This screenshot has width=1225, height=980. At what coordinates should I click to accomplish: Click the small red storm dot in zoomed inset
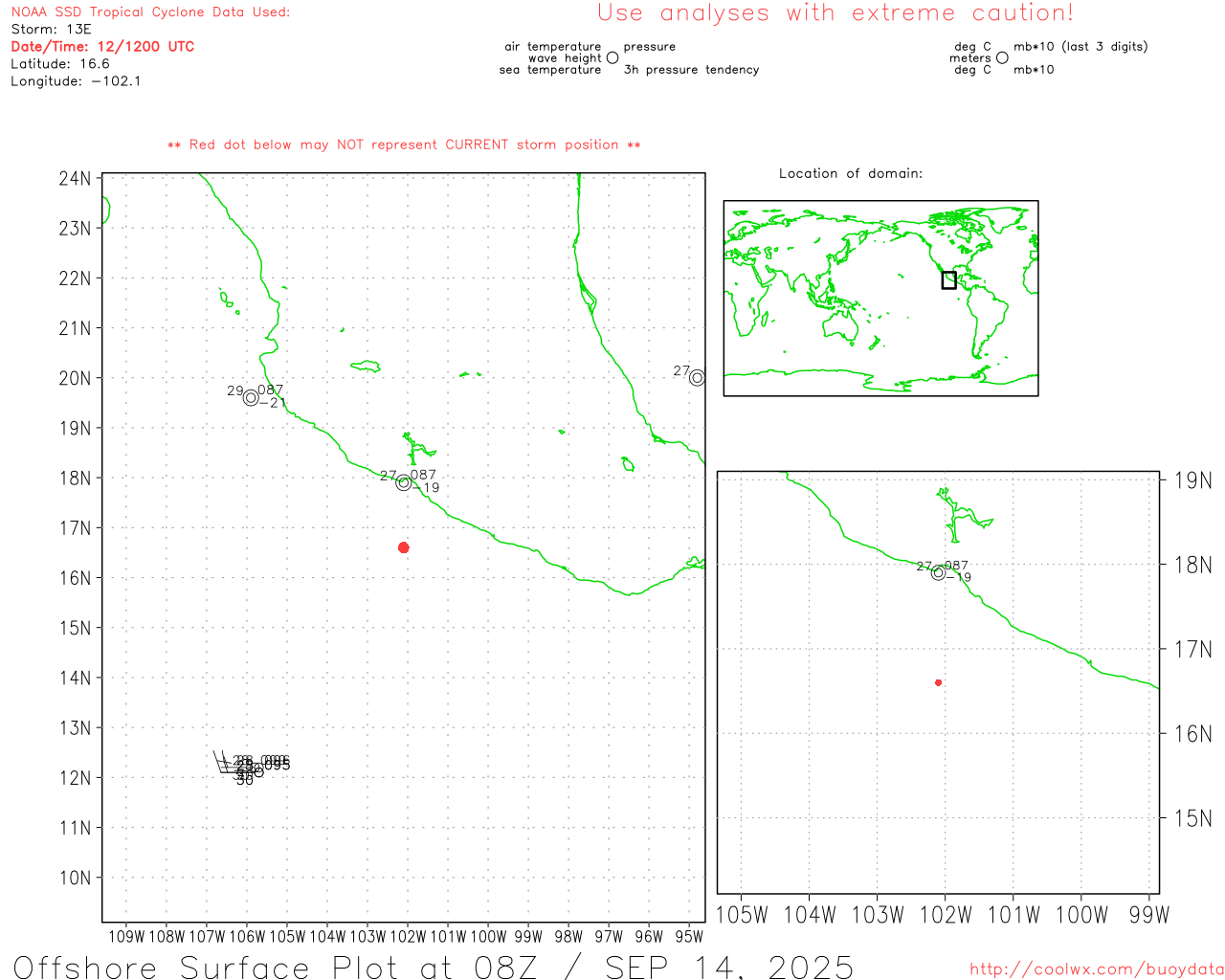click(x=938, y=682)
